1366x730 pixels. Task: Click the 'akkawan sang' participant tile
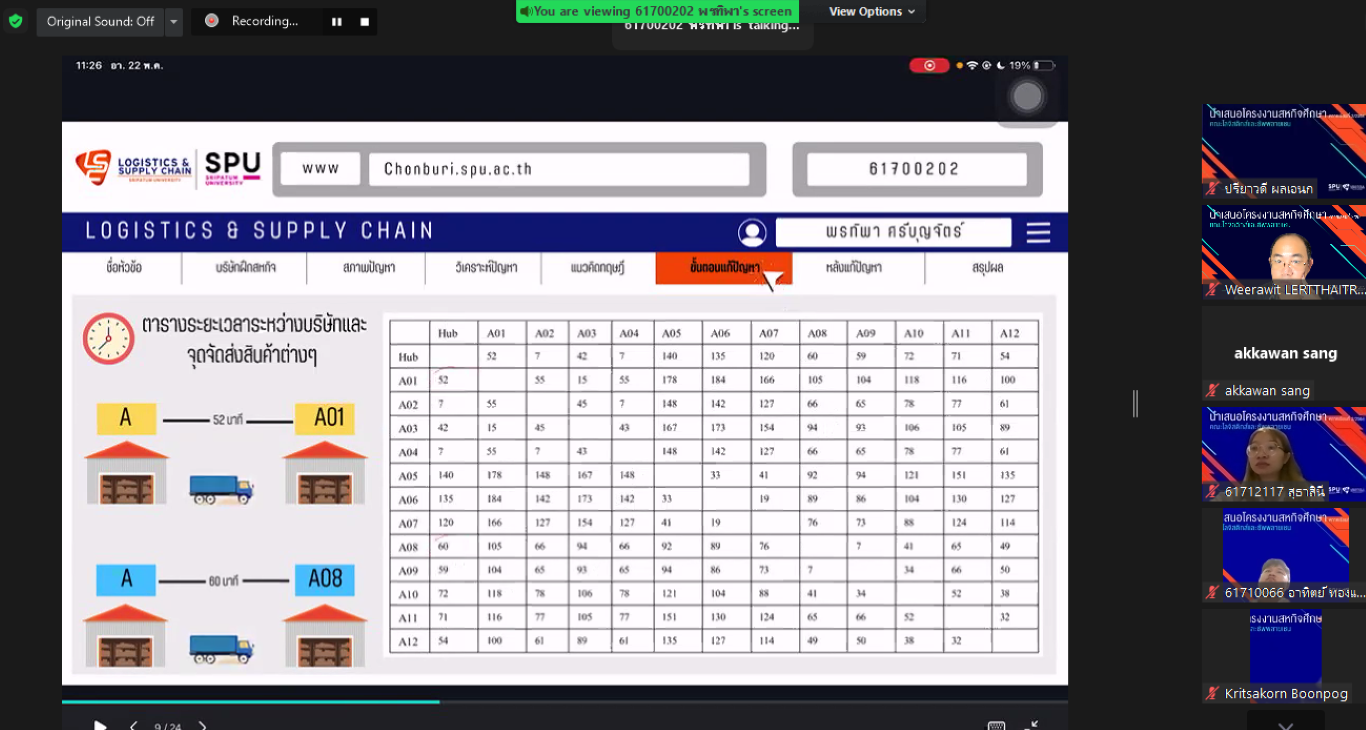(1284, 352)
